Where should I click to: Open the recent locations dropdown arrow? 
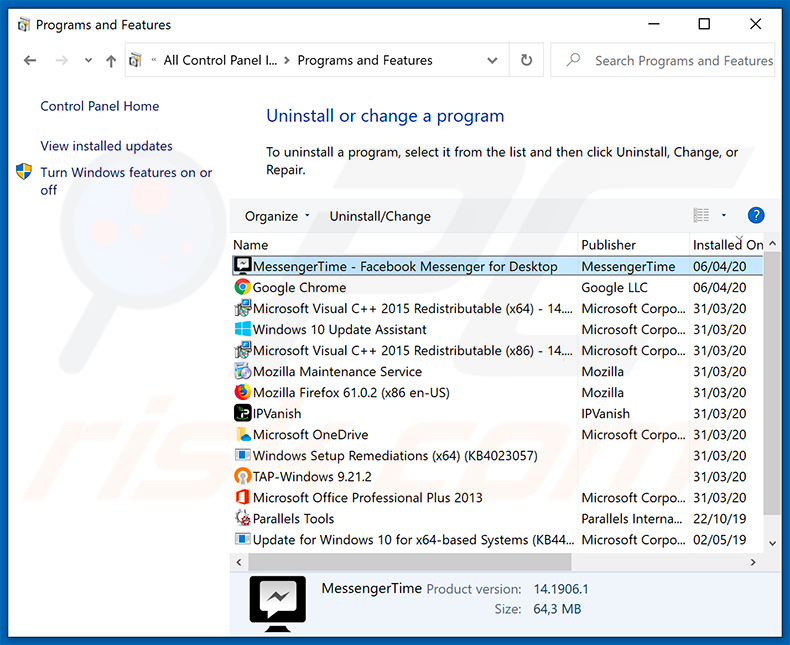tap(87, 61)
